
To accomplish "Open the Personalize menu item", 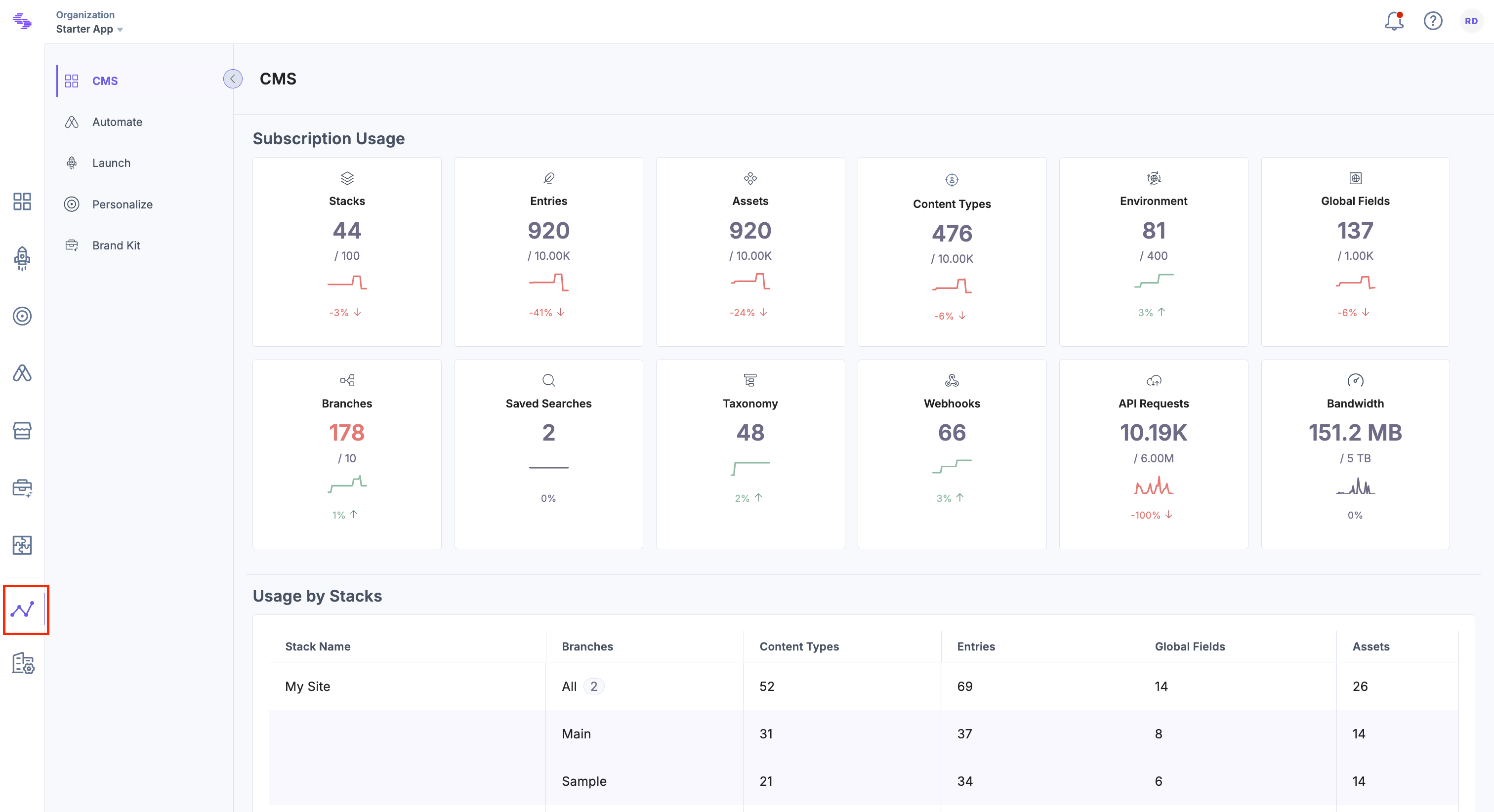I will coord(122,204).
